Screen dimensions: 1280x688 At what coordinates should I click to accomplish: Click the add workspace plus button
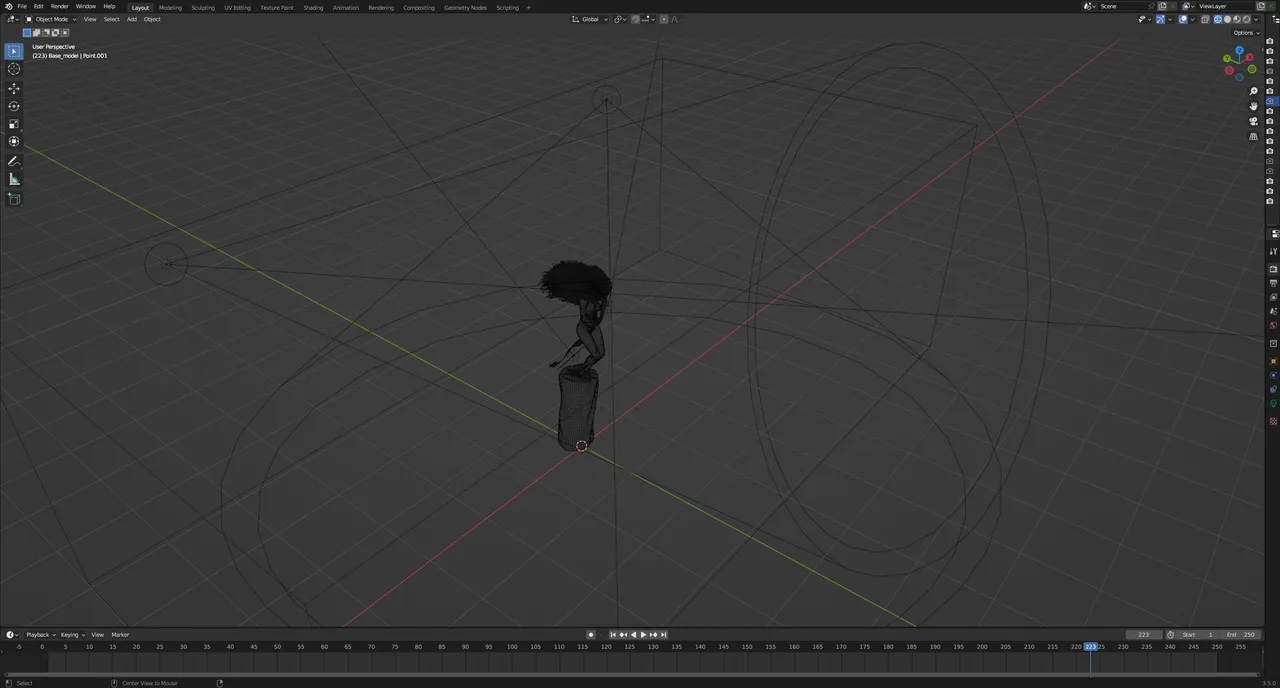(529, 7)
